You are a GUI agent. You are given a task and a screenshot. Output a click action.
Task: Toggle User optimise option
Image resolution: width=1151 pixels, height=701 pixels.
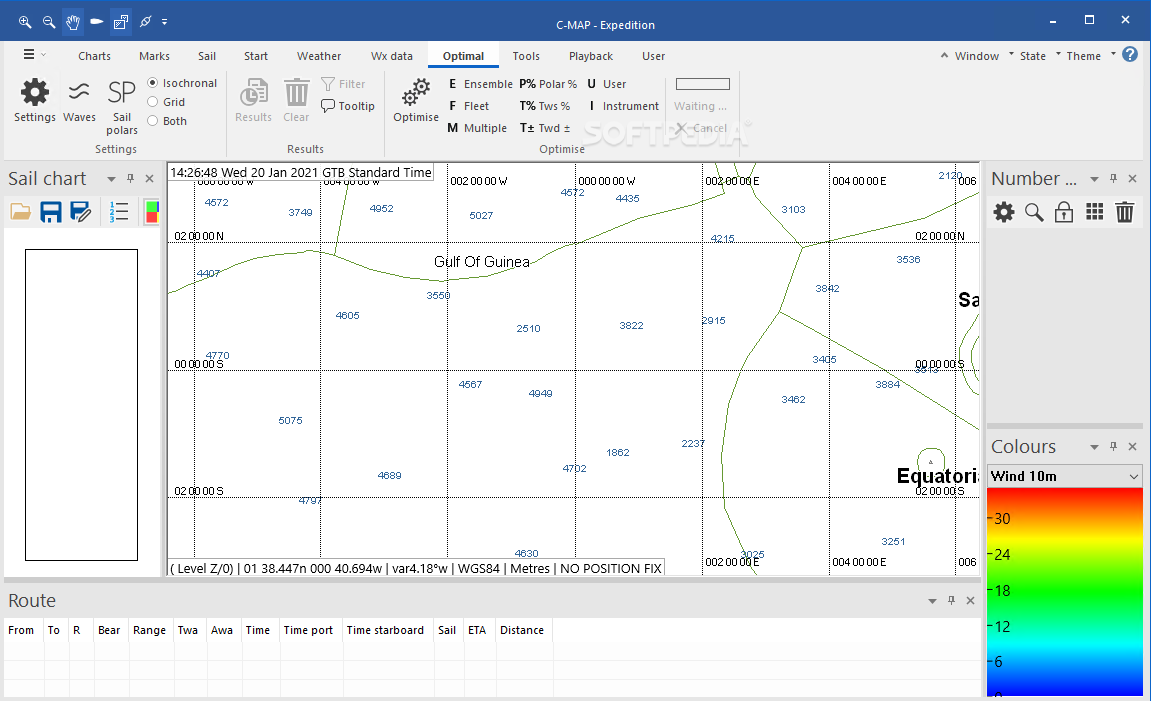606,84
